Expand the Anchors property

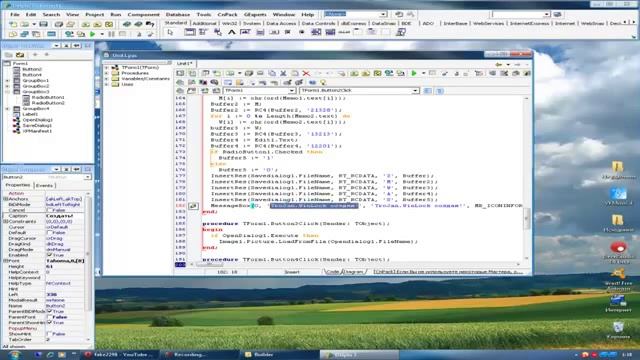pos(6,199)
